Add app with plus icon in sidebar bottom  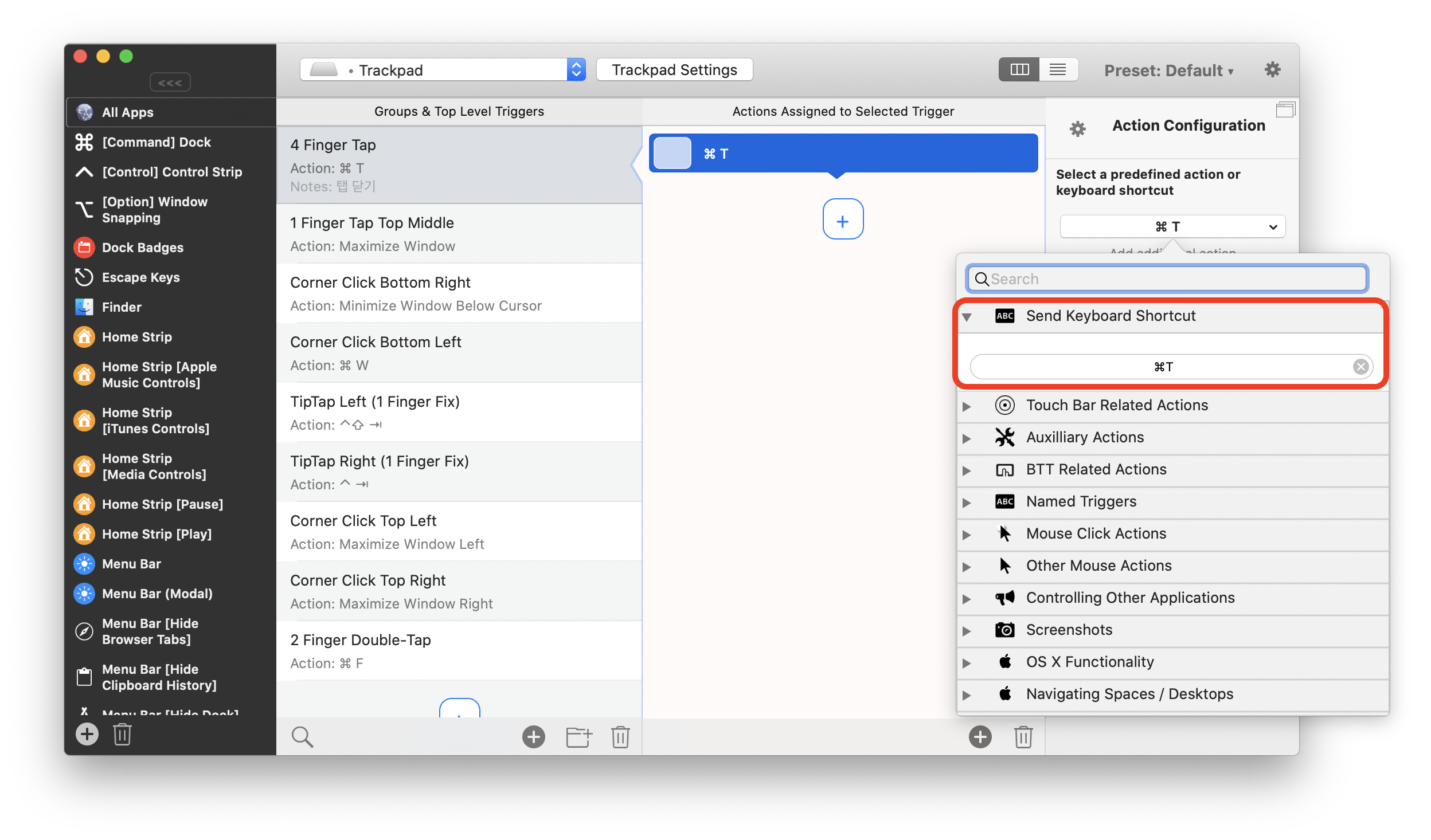(x=87, y=734)
